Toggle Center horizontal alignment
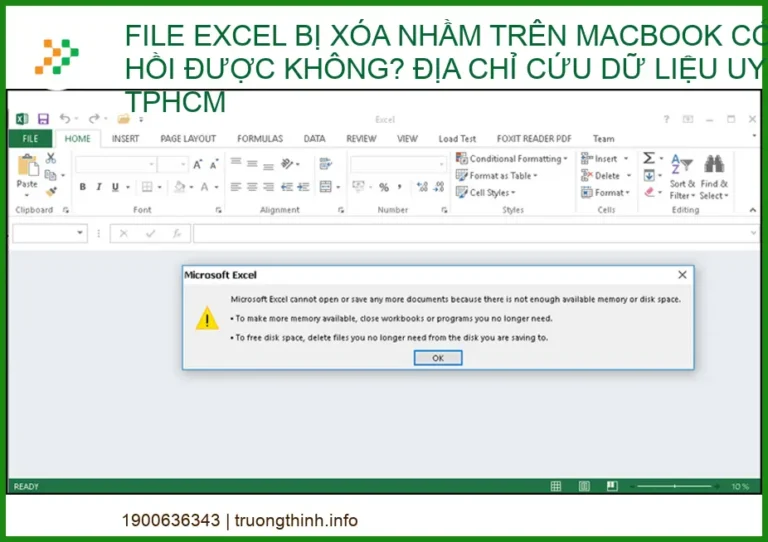This screenshot has width=768, height=542. click(x=252, y=187)
